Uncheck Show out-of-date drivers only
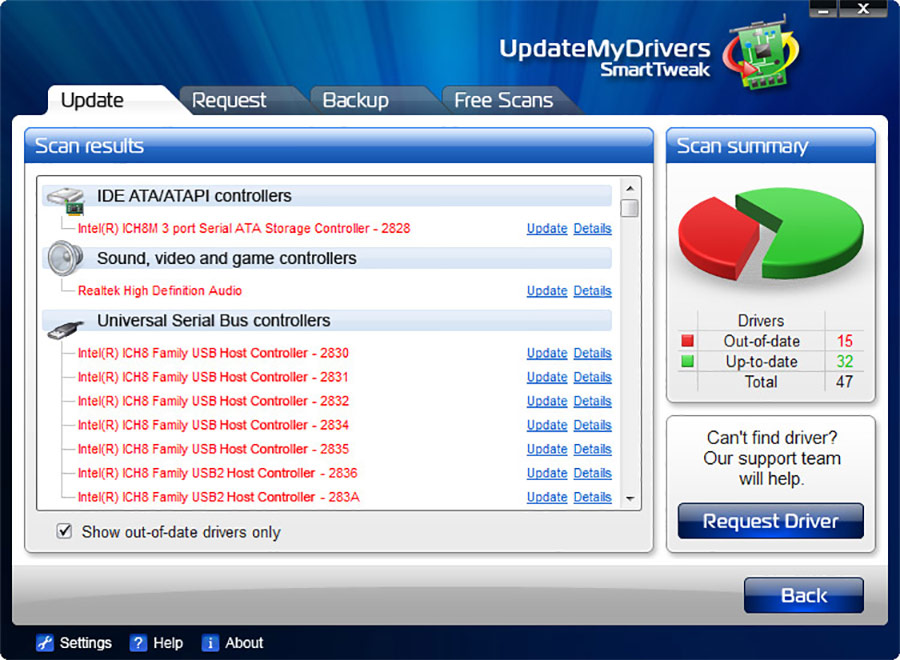Screen dimensions: 900x660 (65, 532)
